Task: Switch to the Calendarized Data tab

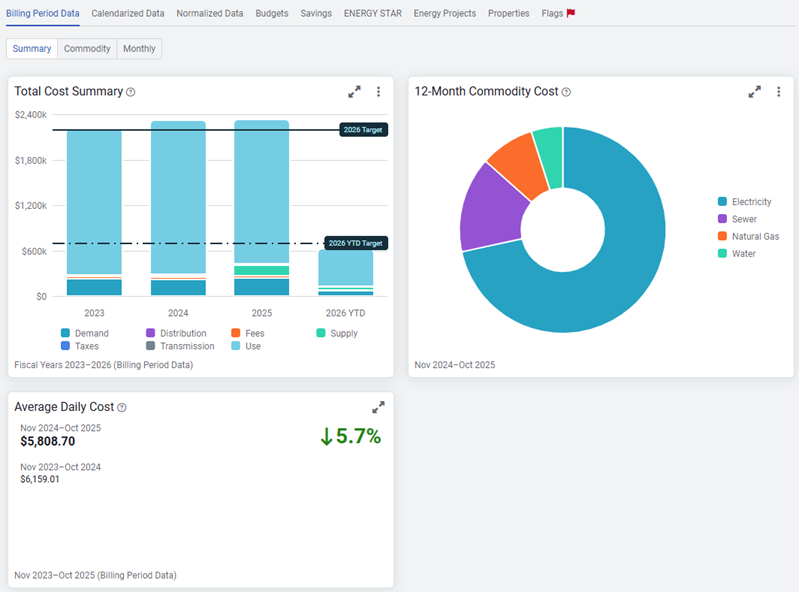Action: pyautogui.click(x=128, y=14)
